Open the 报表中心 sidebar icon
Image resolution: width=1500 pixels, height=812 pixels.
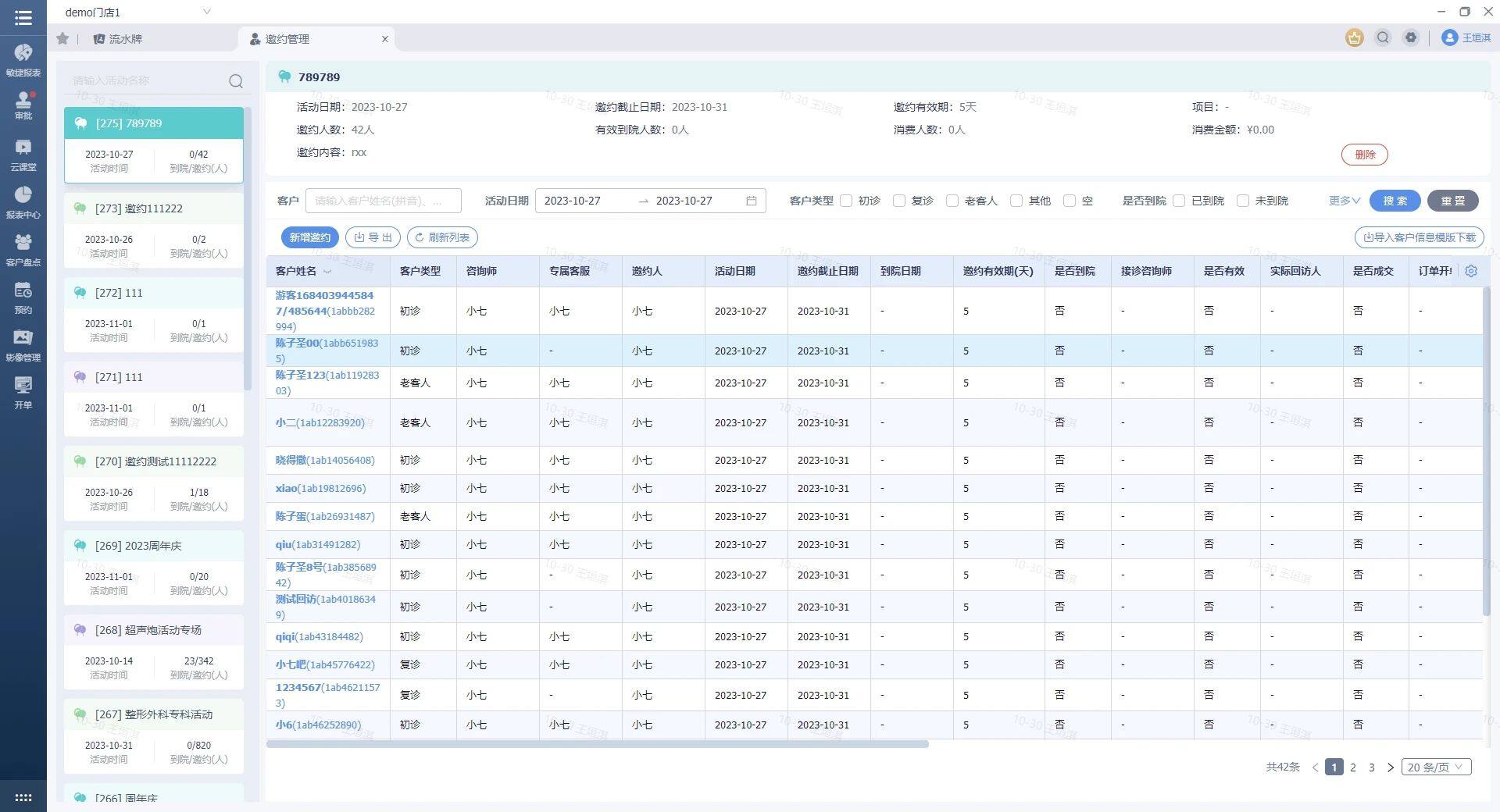[23, 202]
